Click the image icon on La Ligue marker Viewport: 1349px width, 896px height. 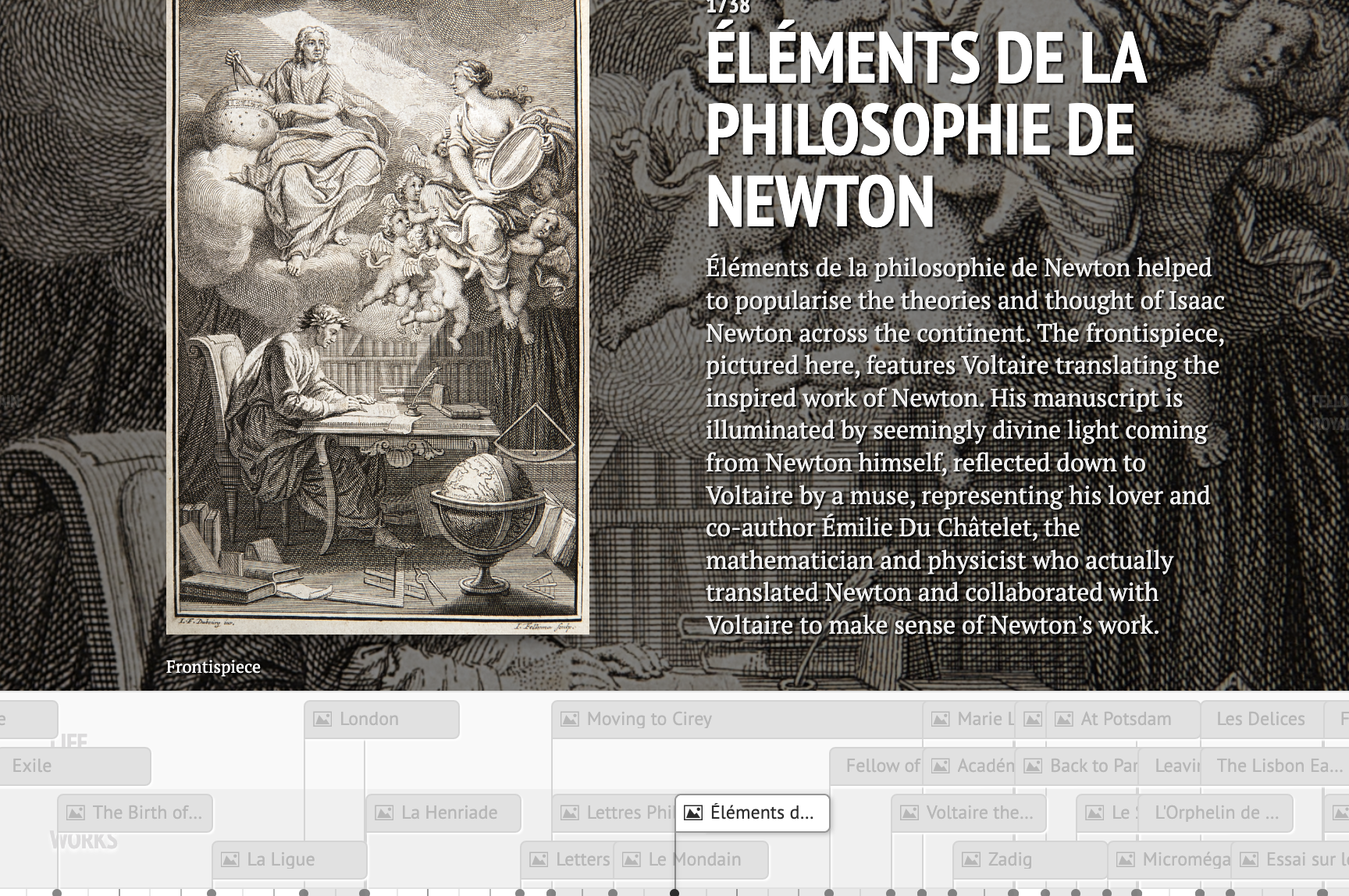point(230,860)
